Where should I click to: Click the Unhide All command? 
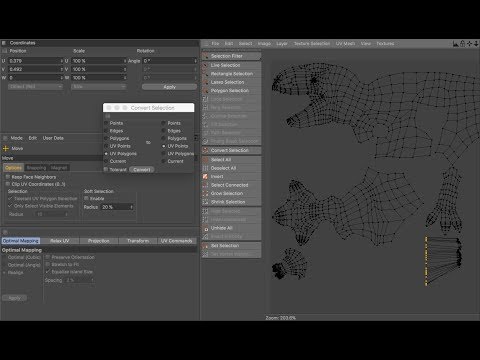coord(231,228)
